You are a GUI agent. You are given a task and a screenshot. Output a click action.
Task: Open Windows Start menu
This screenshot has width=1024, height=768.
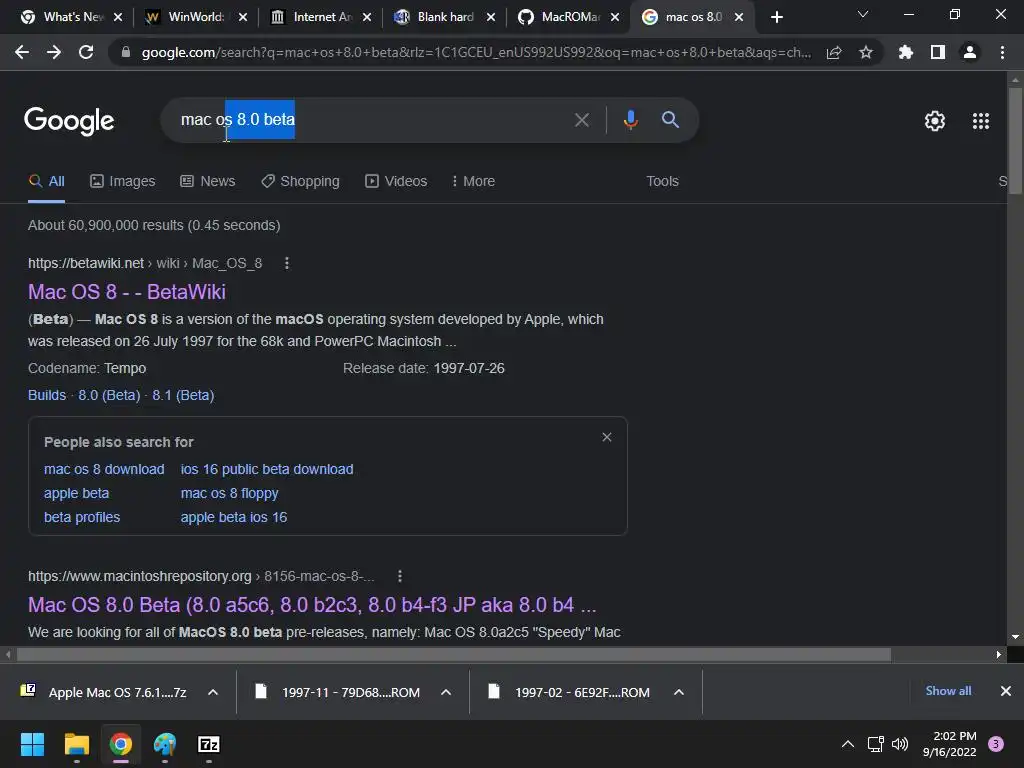pyautogui.click(x=33, y=744)
